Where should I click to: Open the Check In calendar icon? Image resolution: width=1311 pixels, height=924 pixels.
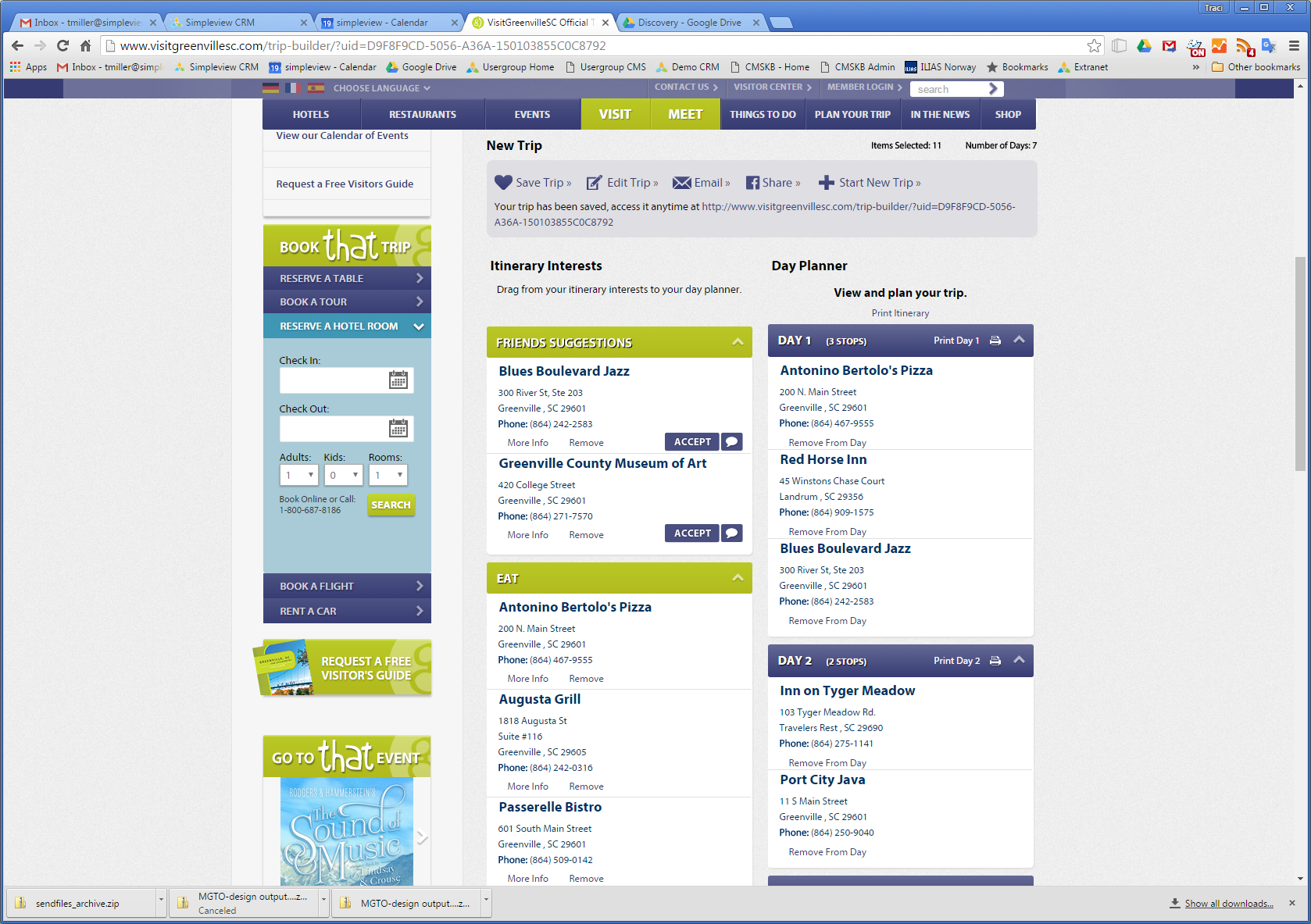click(x=398, y=380)
